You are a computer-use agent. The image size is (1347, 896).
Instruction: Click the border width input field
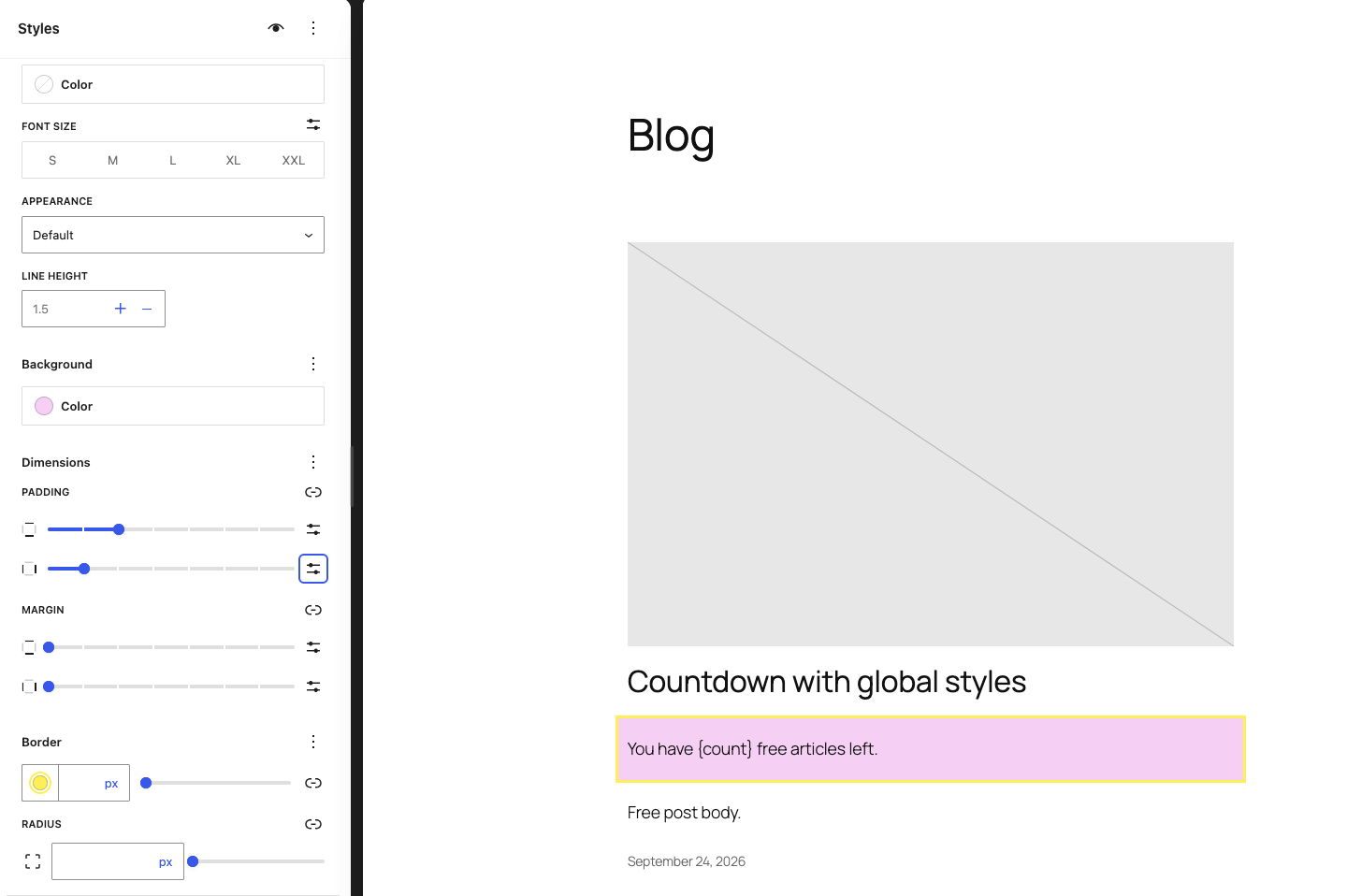point(79,783)
